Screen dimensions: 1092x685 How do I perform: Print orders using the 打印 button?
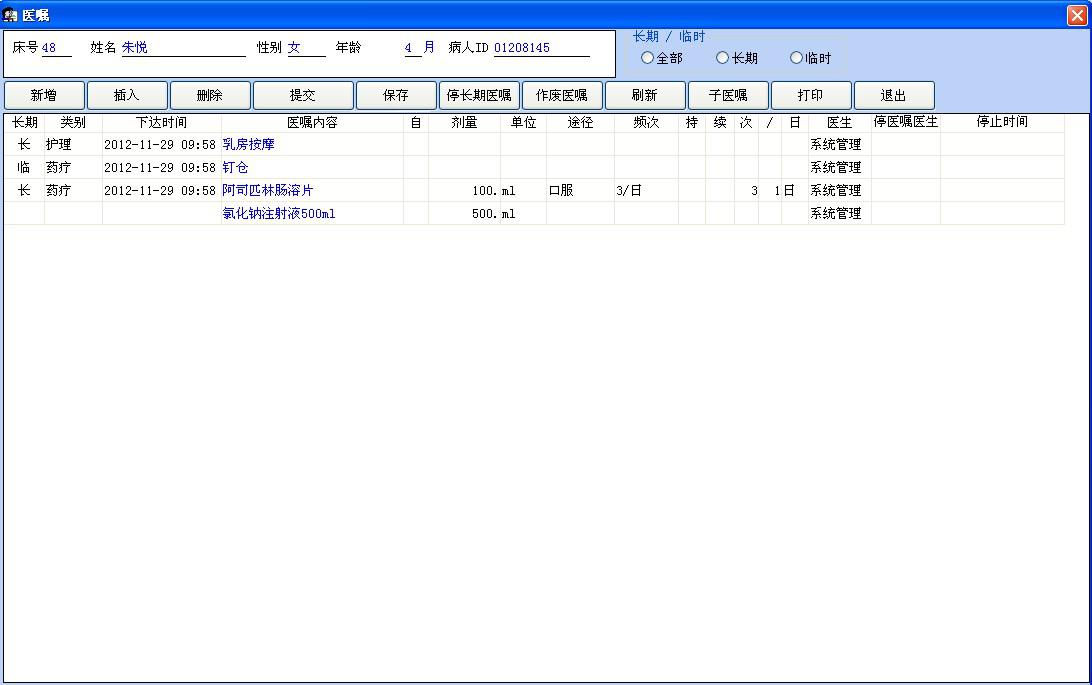tap(811, 96)
